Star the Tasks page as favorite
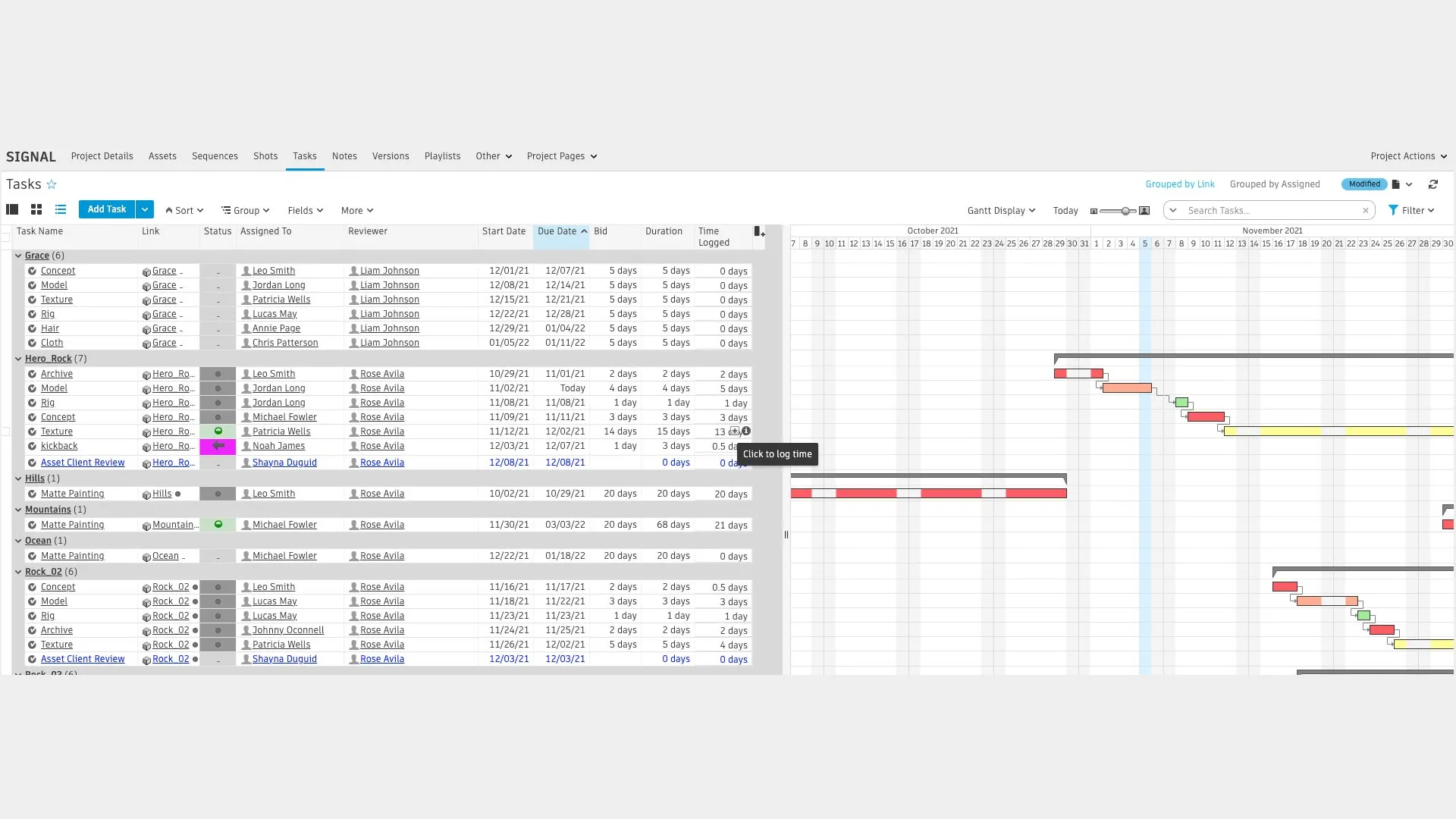 point(52,185)
